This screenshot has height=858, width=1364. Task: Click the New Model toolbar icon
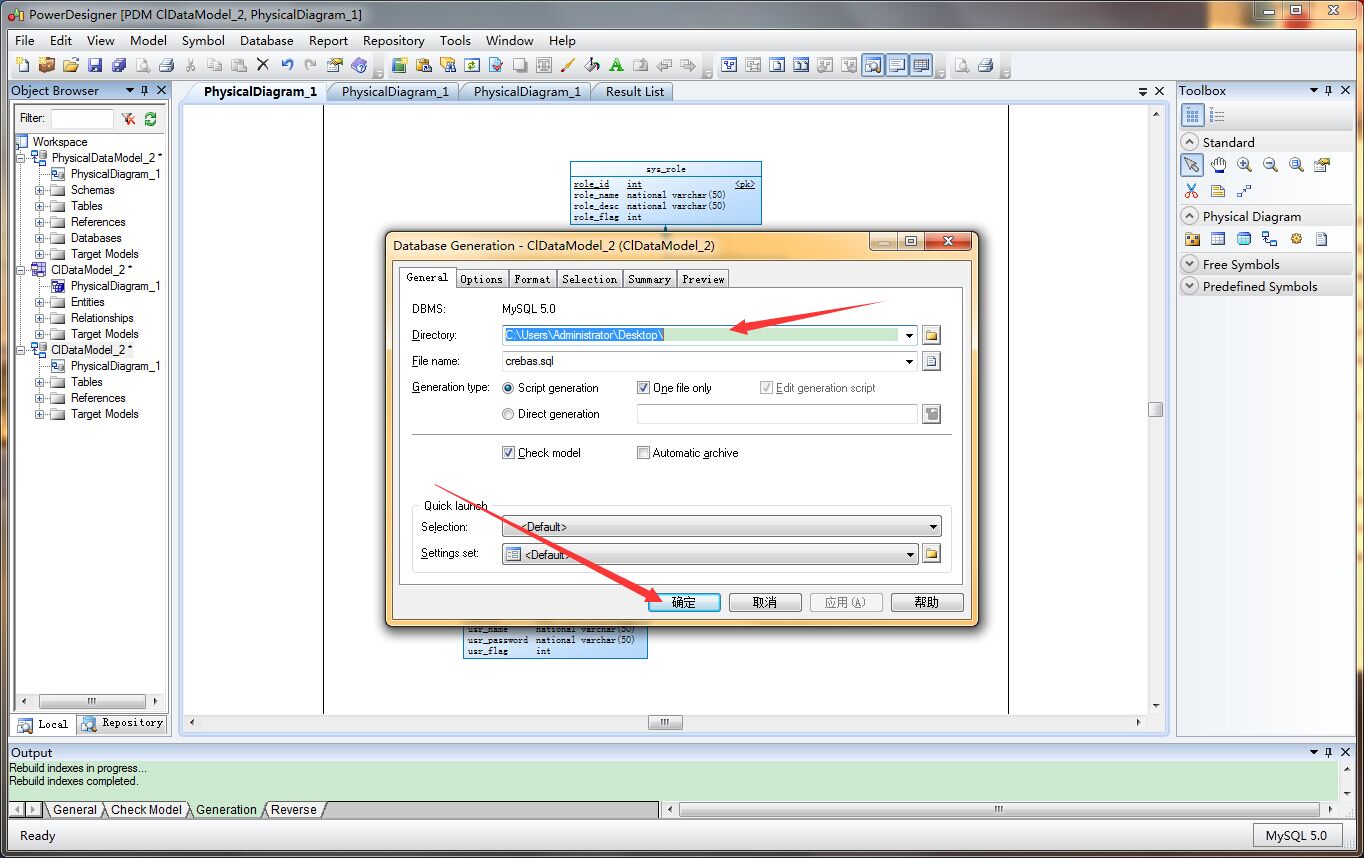coord(23,65)
